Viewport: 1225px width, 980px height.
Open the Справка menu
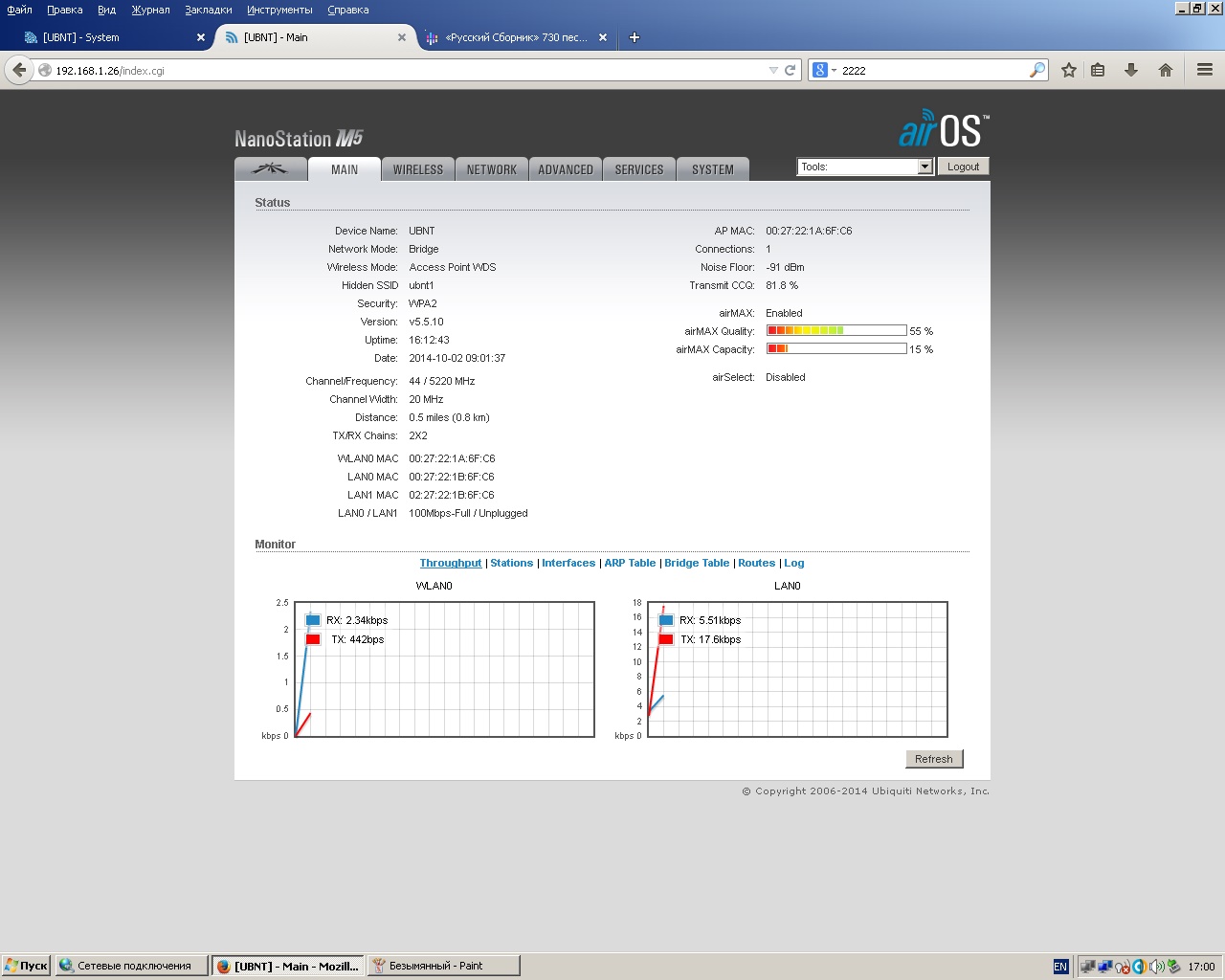coord(347,10)
